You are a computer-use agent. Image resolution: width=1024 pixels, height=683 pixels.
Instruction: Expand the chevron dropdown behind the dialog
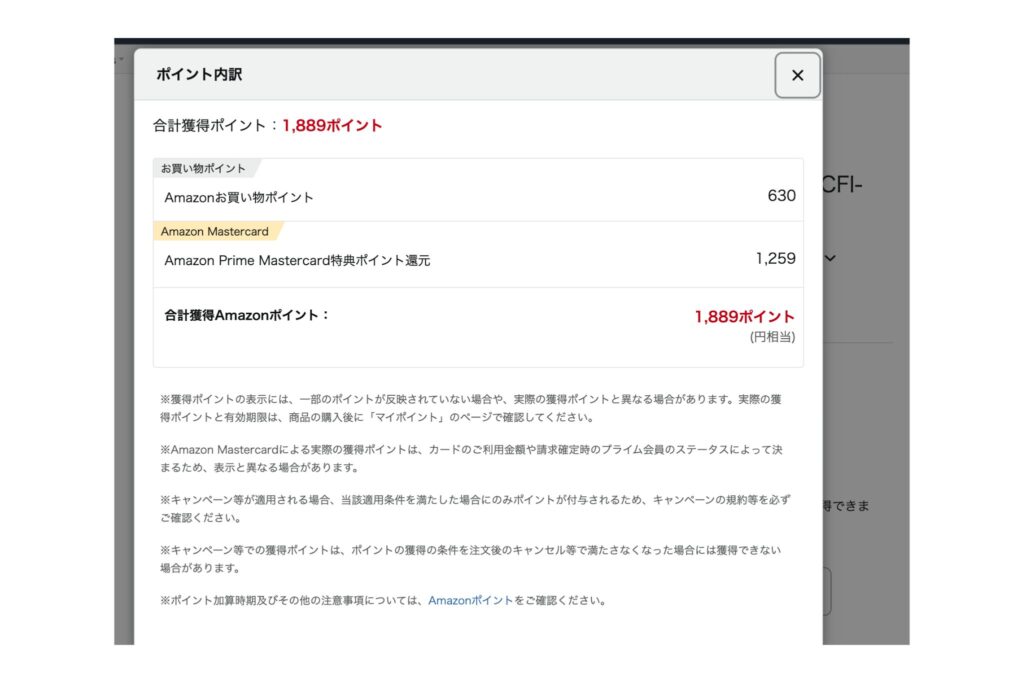[830, 258]
